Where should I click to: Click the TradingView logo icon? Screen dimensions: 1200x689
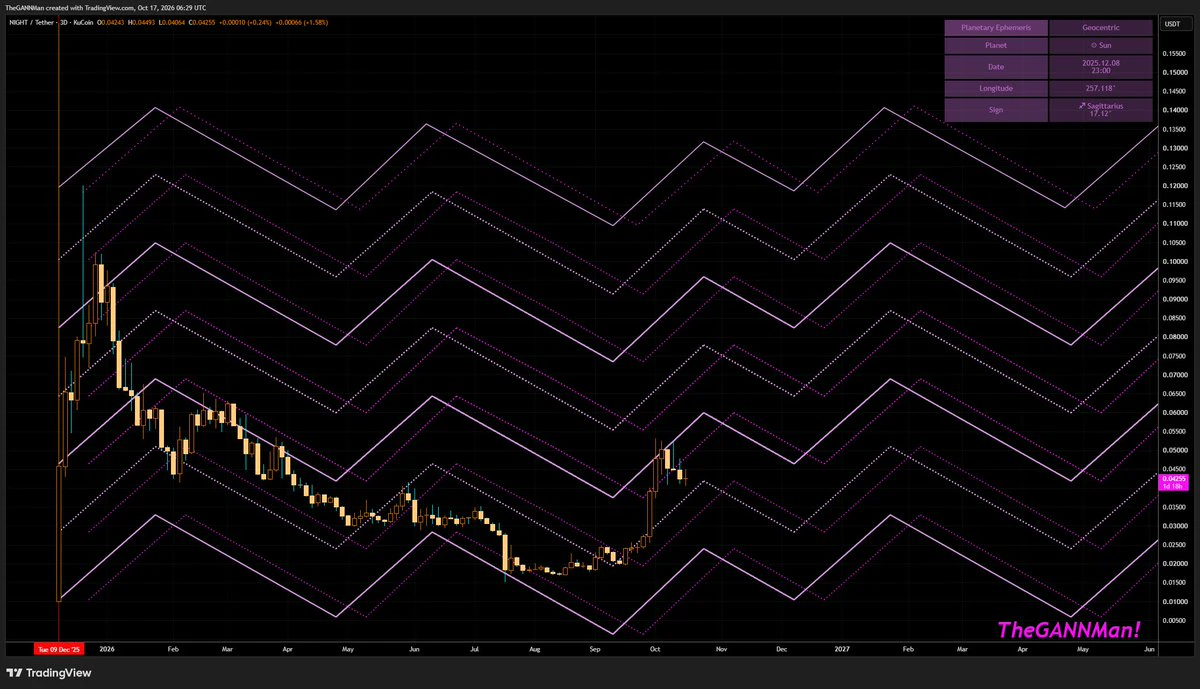click(14, 673)
